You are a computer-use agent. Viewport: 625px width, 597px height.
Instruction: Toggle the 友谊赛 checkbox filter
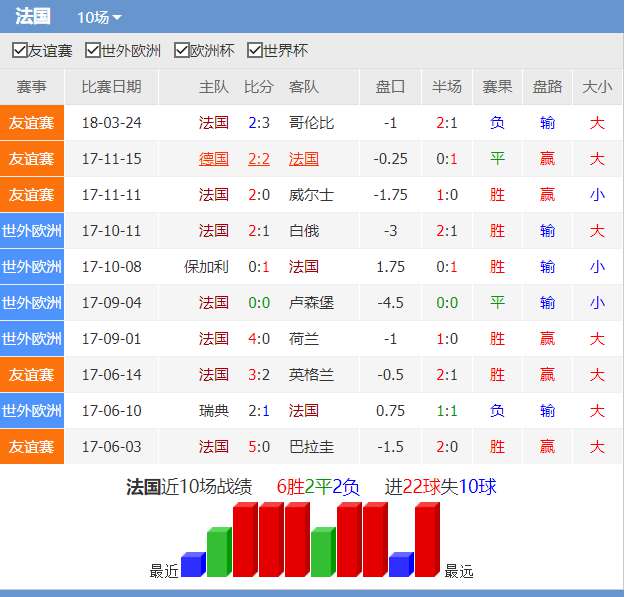pos(19,51)
